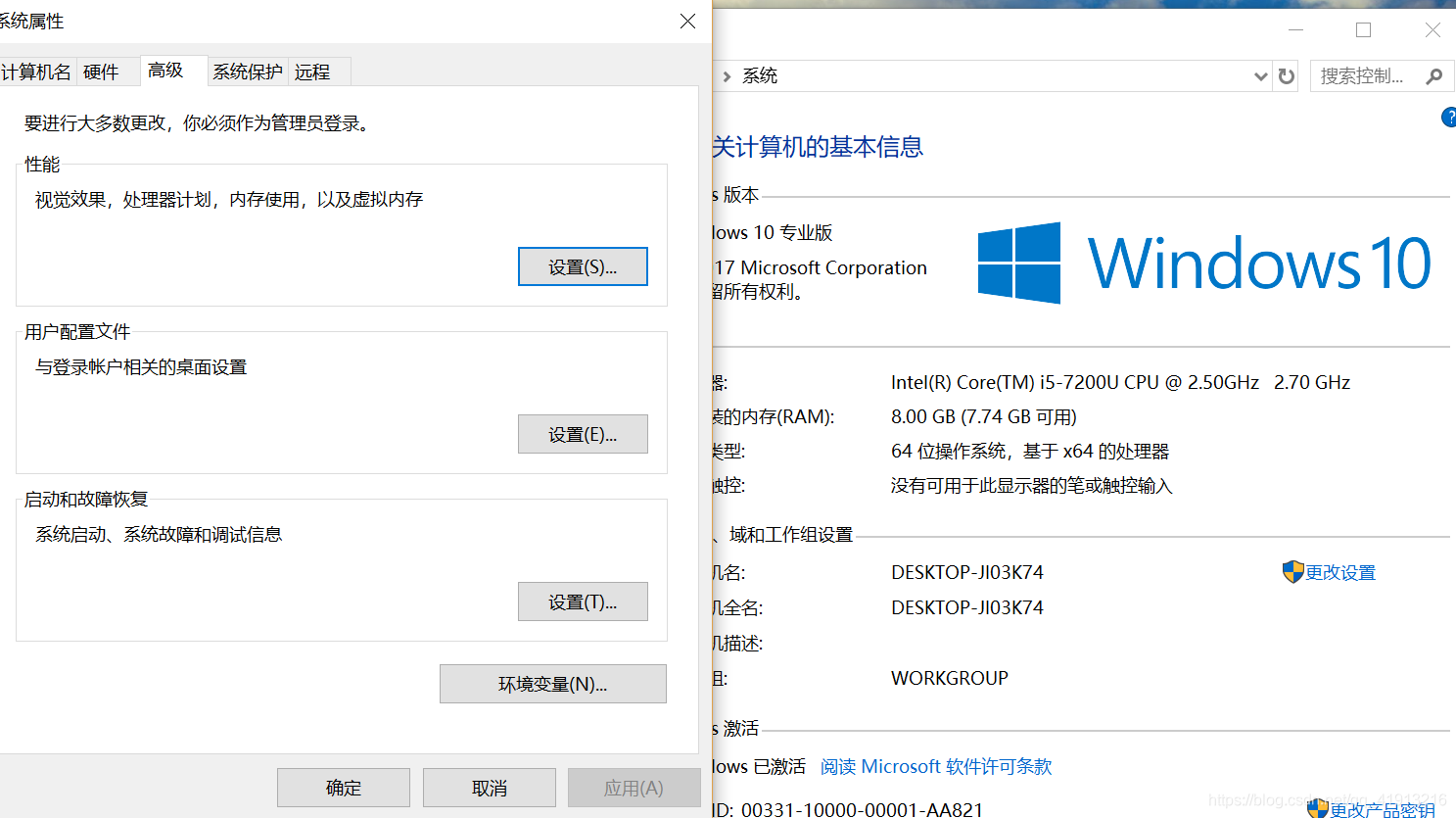
Task: Click the 系统启动、系统故障和调试信息 text
Action: pos(159,535)
